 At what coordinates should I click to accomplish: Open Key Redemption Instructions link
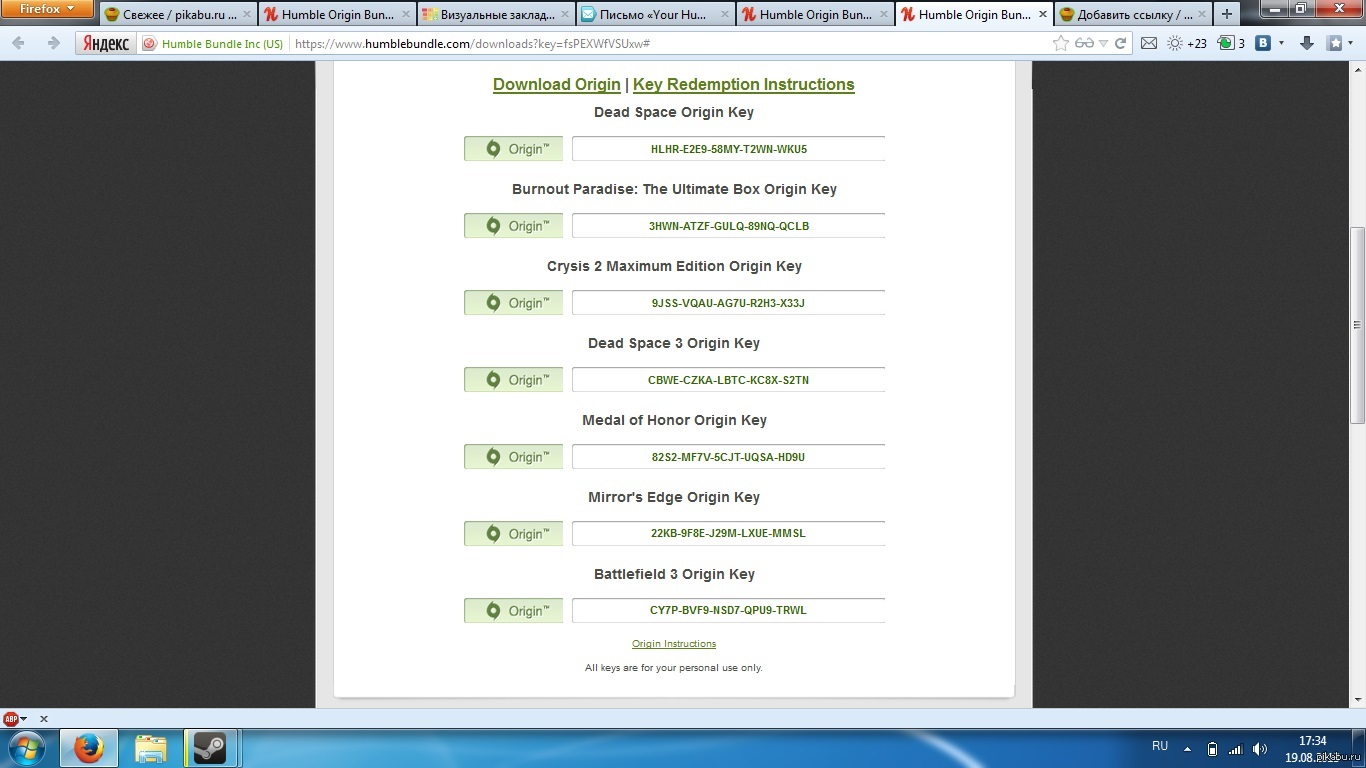point(744,84)
